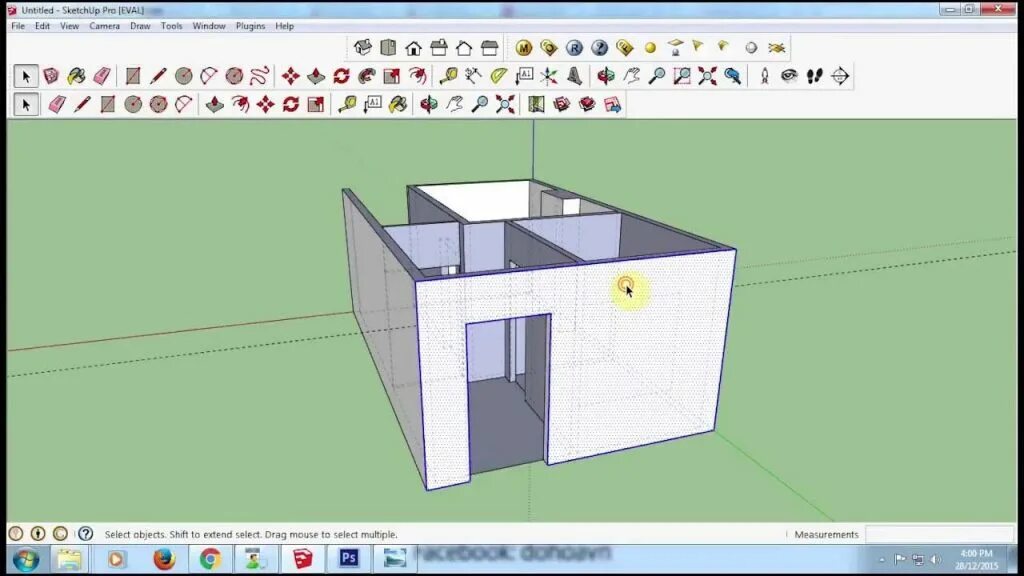This screenshot has width=1024, height=576.
Task: Select the Follow Me tool
Action: pyautogui.click(x=367, y=76)
